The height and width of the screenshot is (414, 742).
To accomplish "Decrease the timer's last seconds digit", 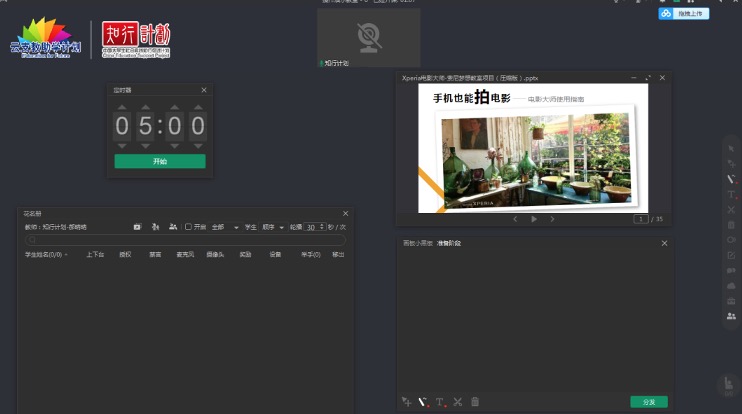I will (198, 146).
